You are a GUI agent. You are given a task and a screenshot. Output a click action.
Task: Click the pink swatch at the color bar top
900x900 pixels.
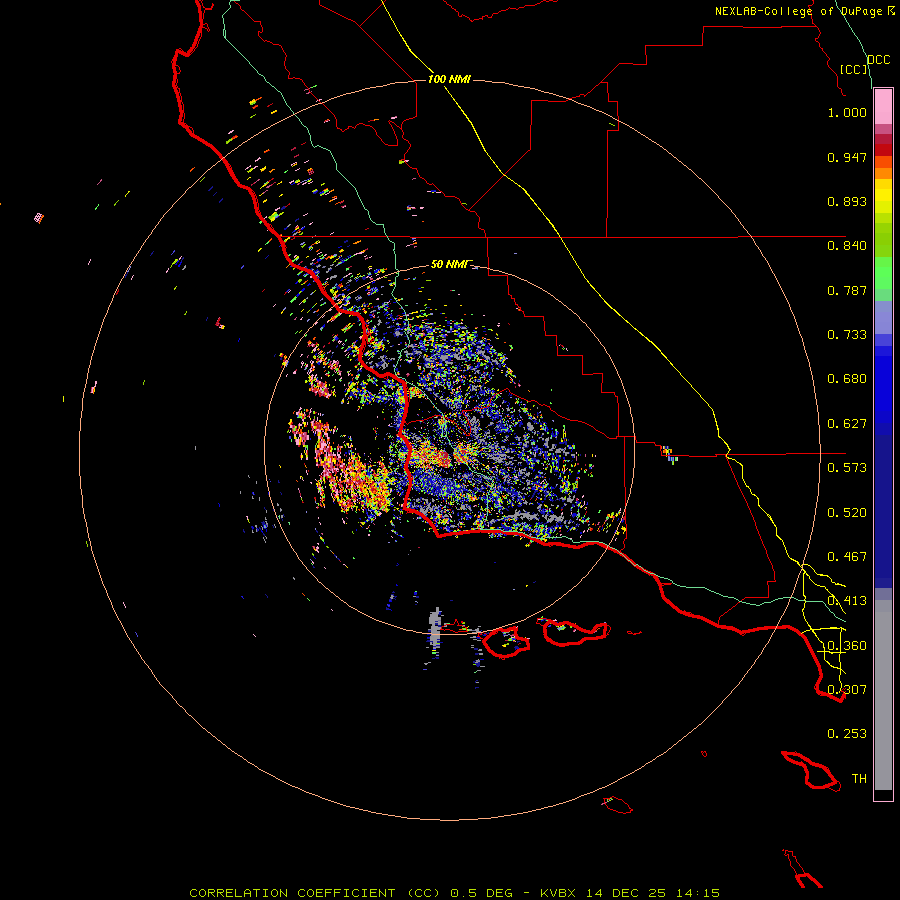coord(883,107)
